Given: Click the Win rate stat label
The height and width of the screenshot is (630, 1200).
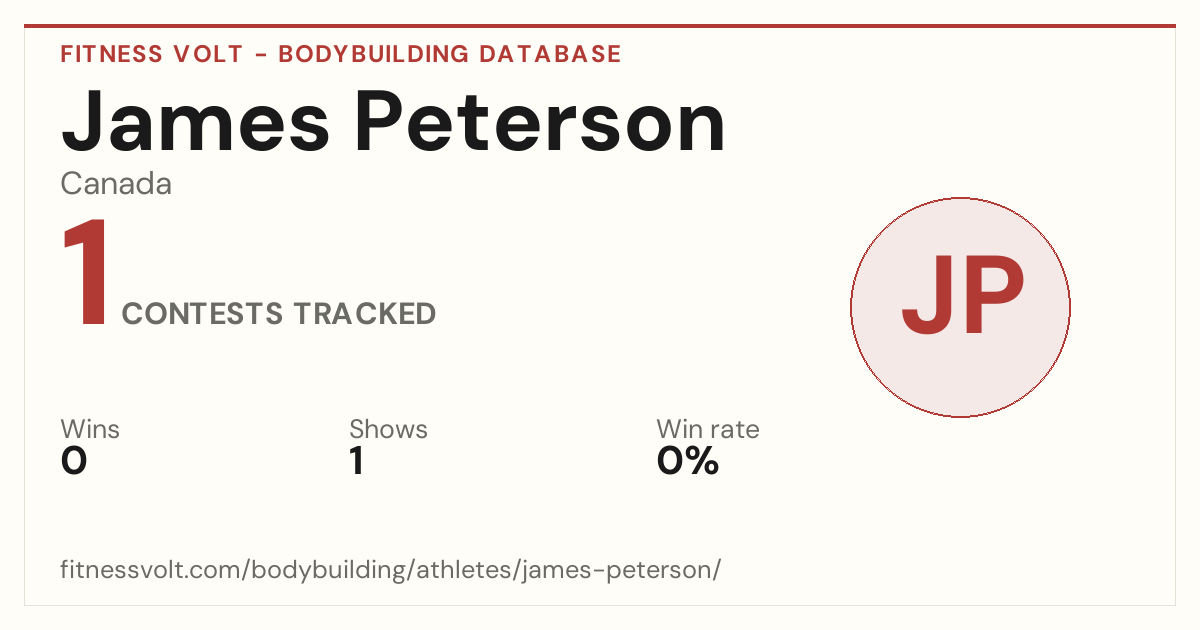Looking at the screenshot, I should (x=708, y=430).
